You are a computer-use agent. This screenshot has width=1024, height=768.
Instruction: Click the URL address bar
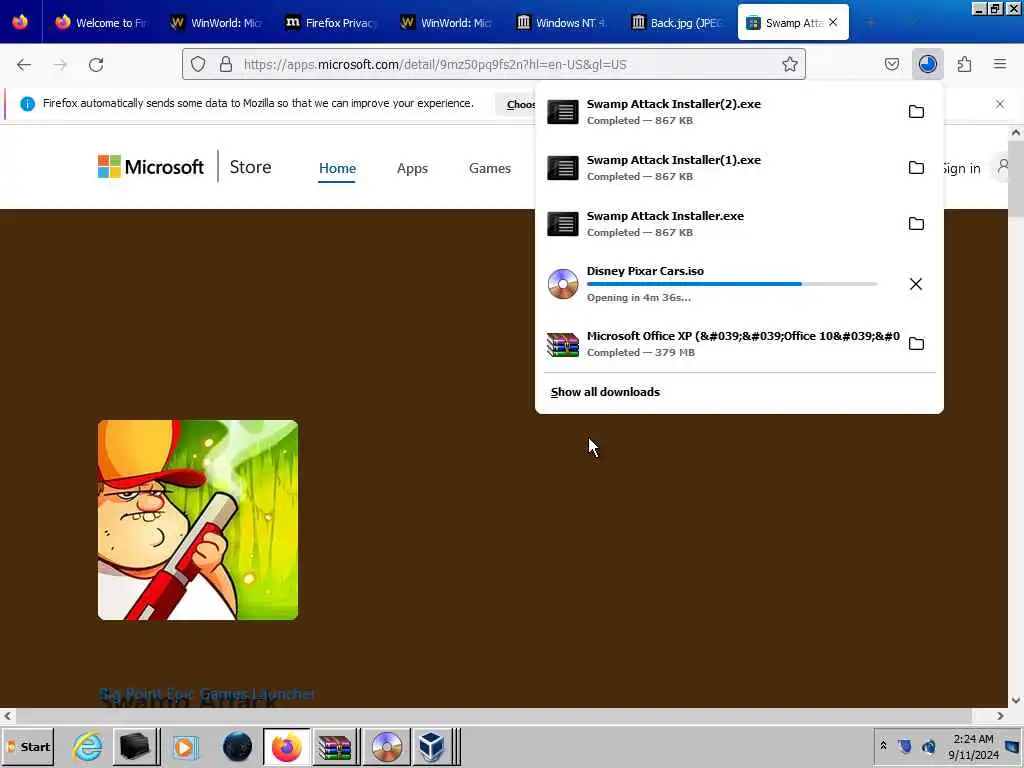point(496,64)
